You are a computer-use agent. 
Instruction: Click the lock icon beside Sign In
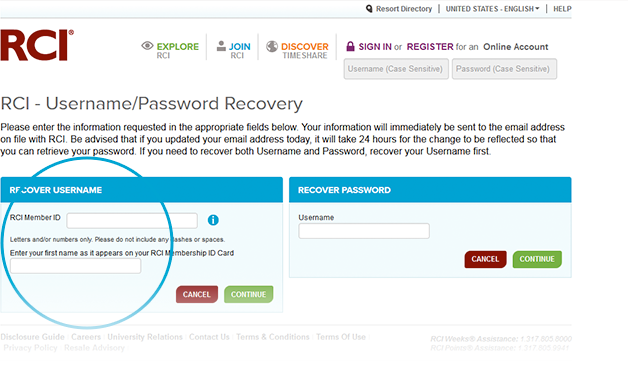tap(350, 46)
